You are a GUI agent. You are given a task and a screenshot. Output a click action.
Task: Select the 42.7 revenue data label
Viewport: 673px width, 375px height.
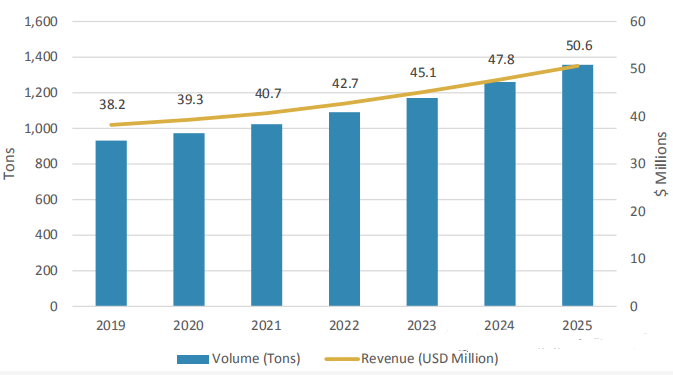pyautogui.click(x=345, y=83)
